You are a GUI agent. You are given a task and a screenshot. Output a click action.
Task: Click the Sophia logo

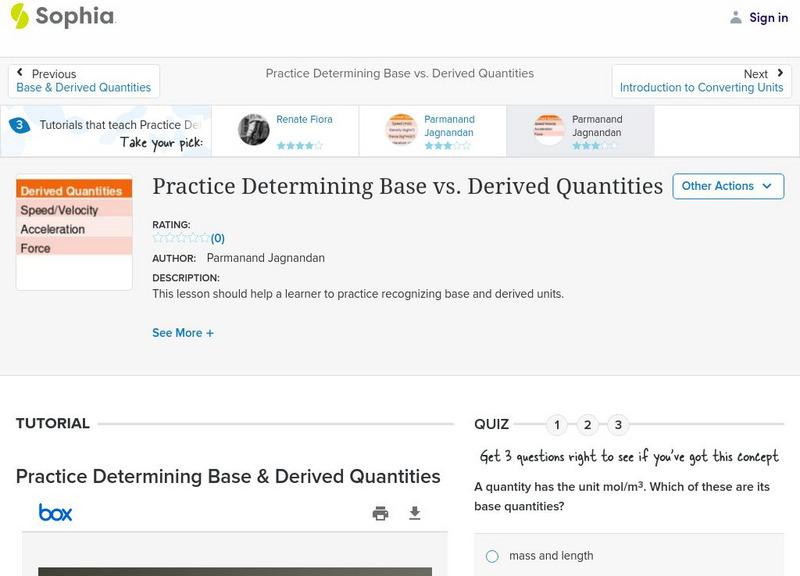tap(63, 16)
